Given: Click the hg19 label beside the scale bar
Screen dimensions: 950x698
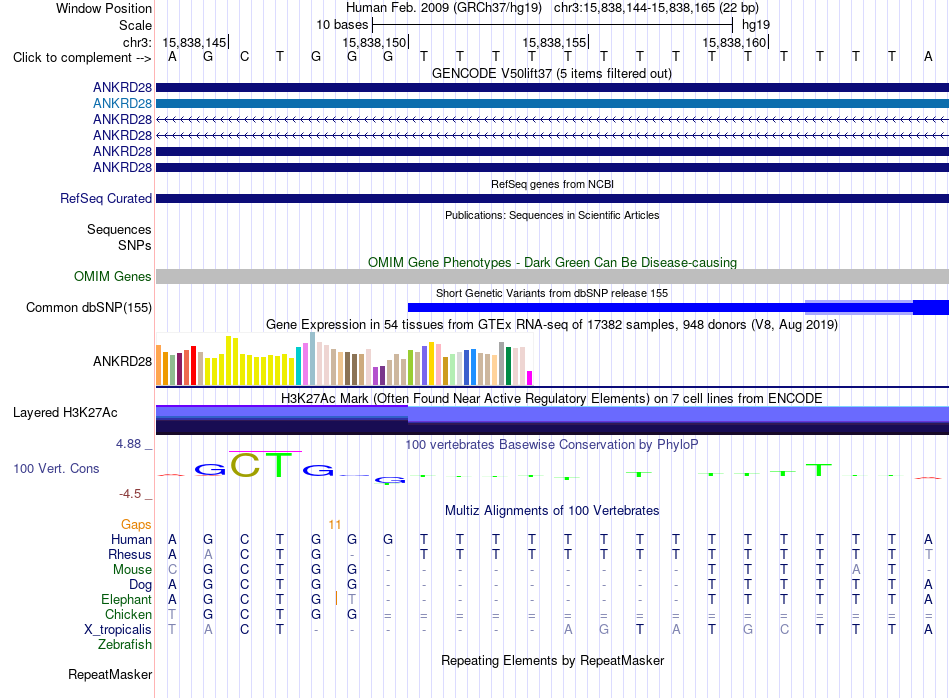Looking at the screenshot, I should pos(756,25).
